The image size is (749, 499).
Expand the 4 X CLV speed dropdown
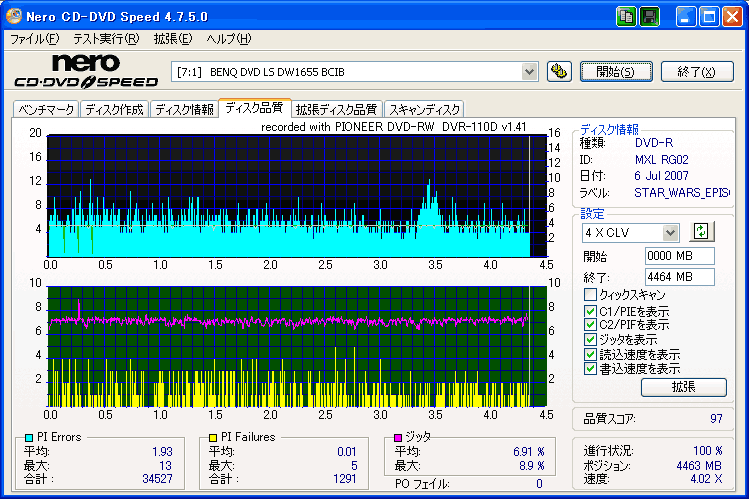670,233
